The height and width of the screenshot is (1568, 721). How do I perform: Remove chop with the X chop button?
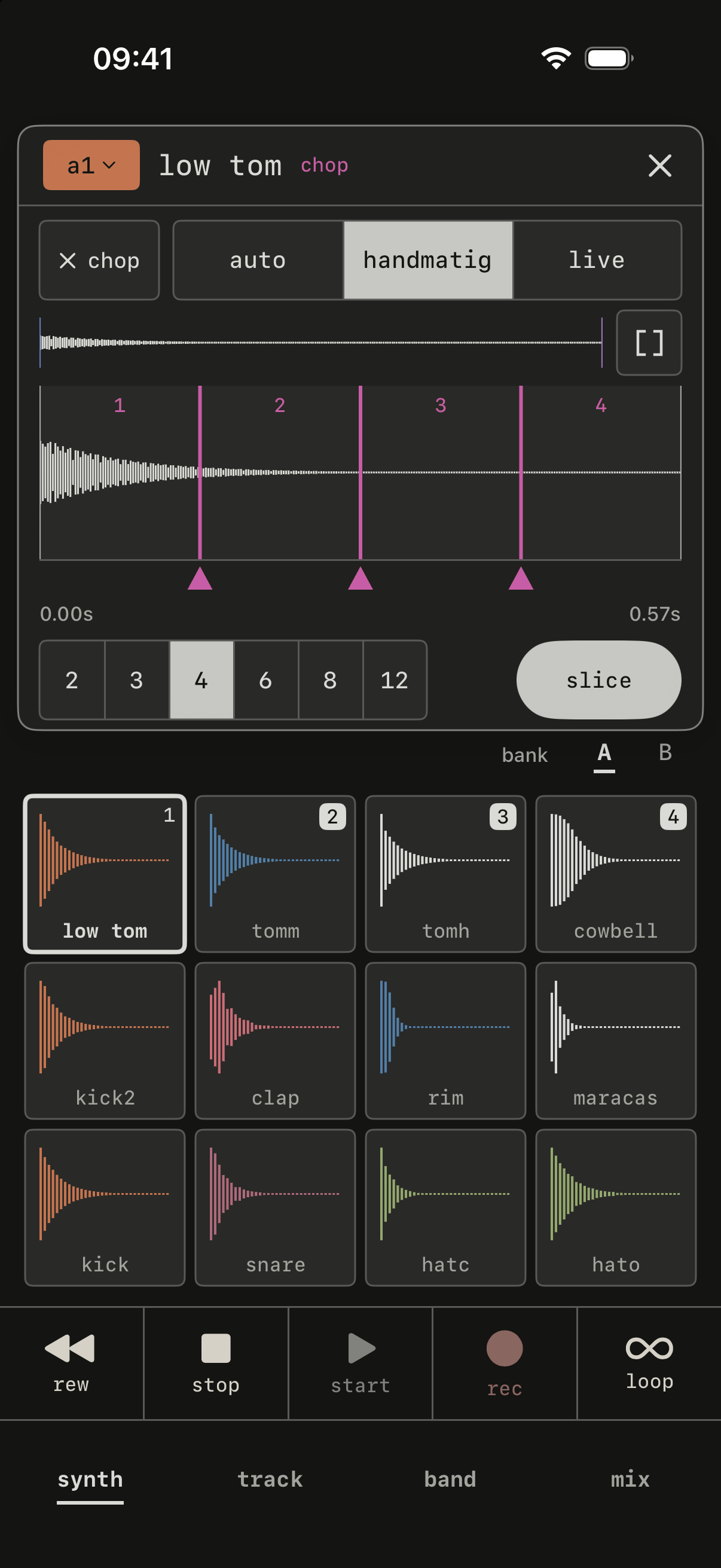[x=99, y=260]
